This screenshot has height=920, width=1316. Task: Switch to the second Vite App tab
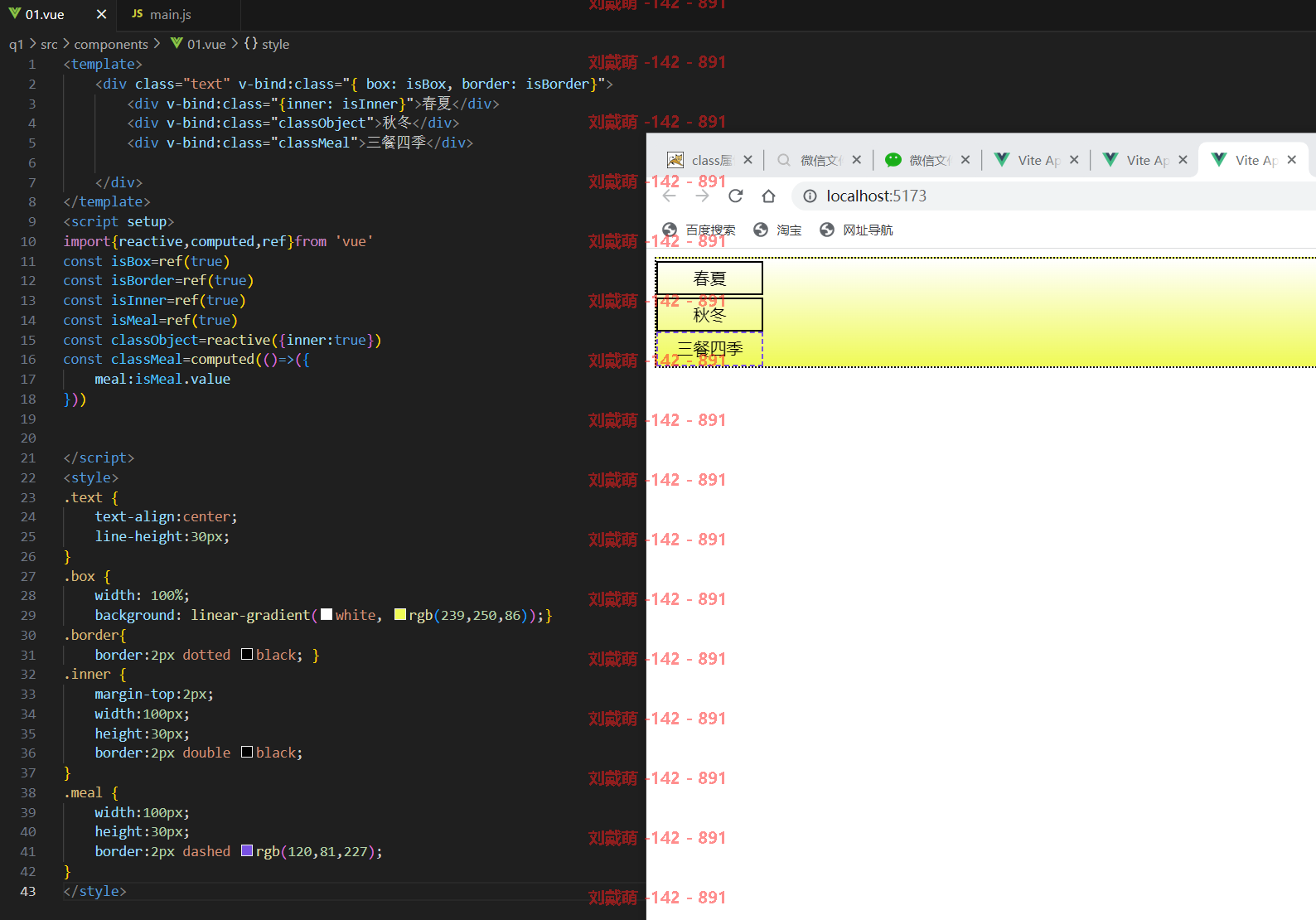[x=1136, y=160]
